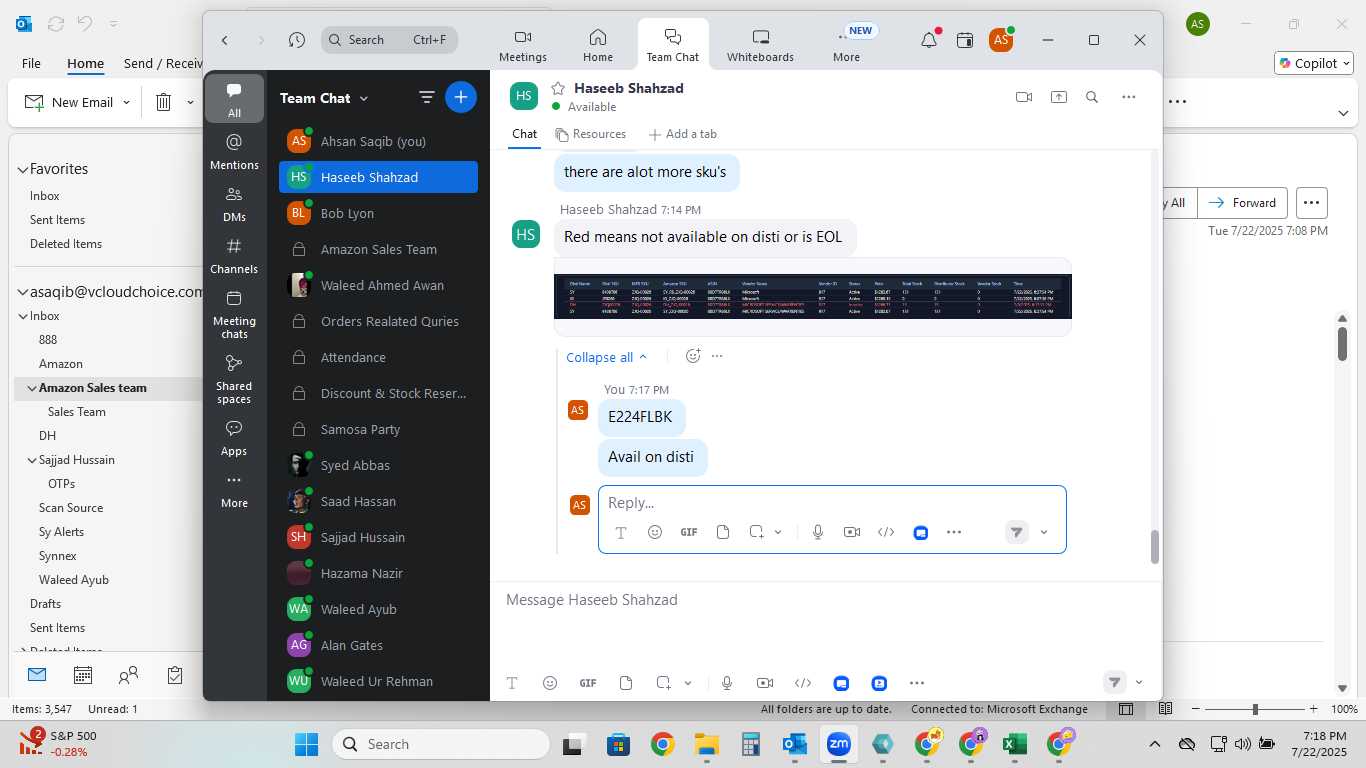
Task: Show All chats in sidebar
Action: point(234,98)
